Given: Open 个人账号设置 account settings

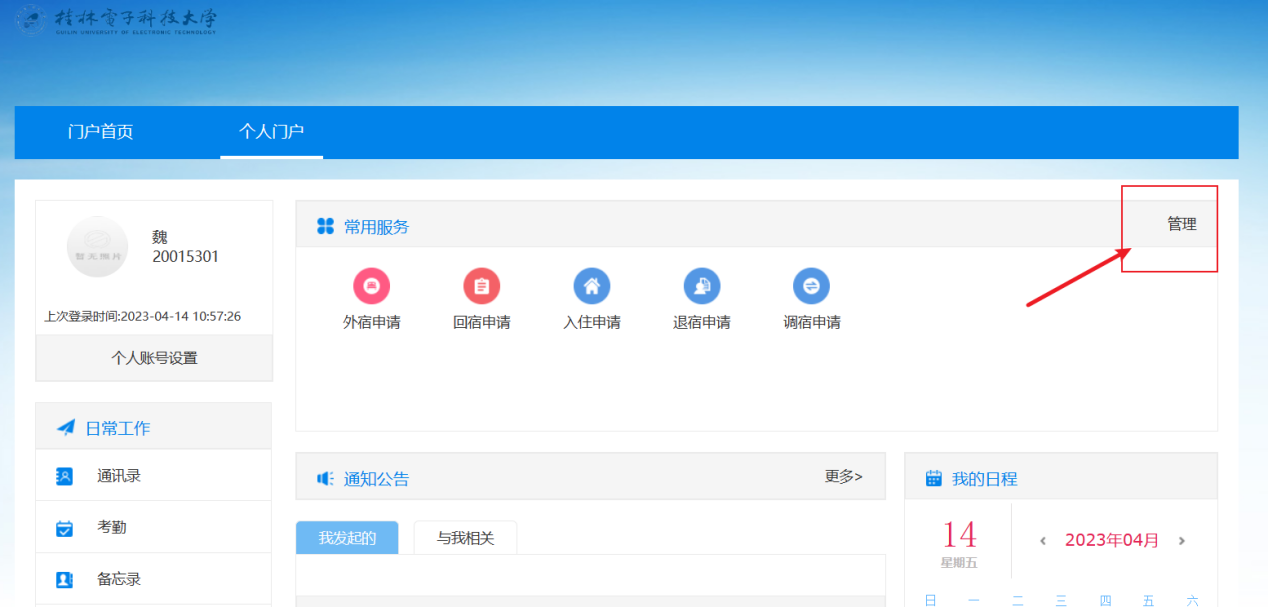Looking at the screenshot, I should 154,358.
